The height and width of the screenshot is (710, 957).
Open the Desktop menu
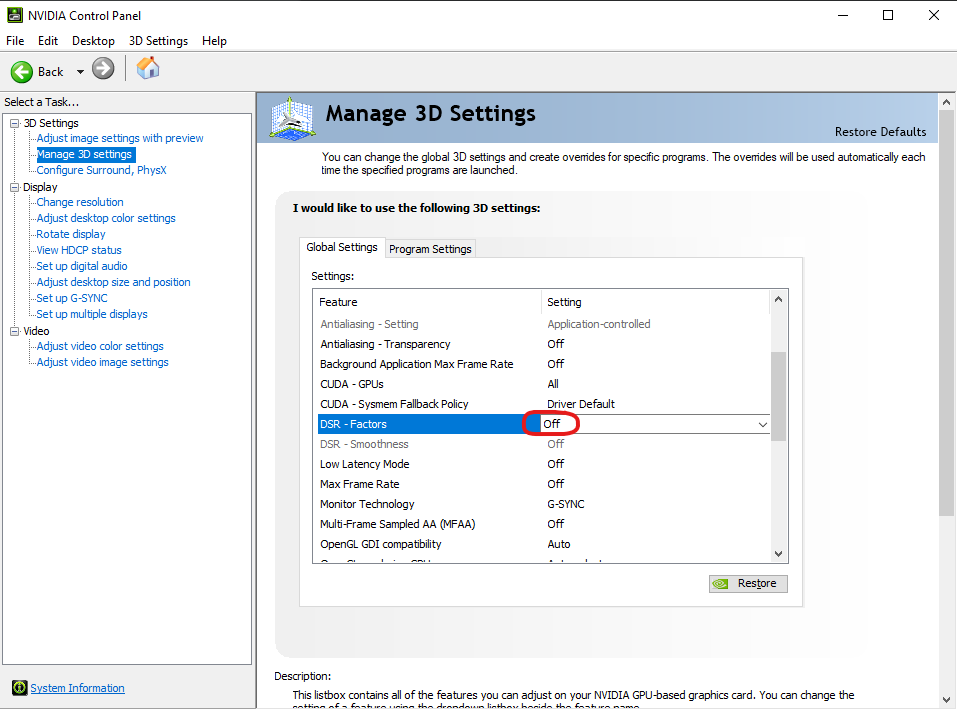coord(93,41)
